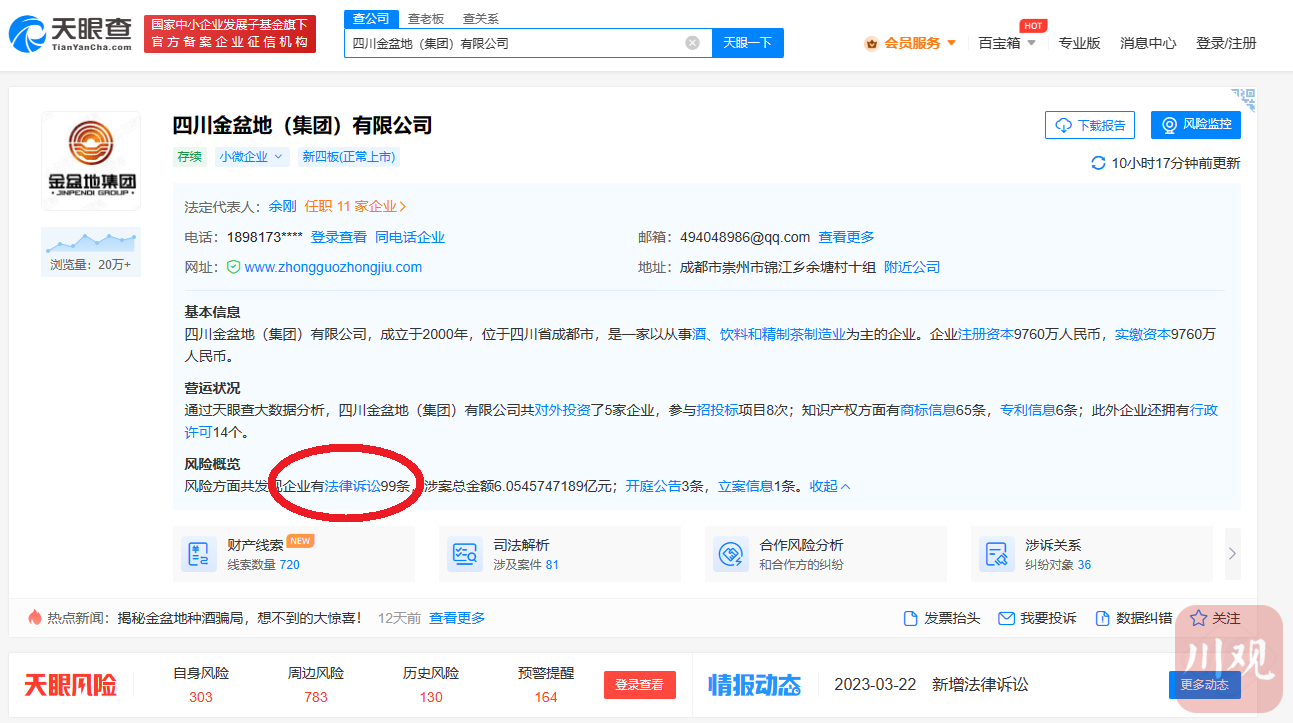Screen dimensions: 1293x723
Task: Open 合作风险分析 card icon
Action: (x=730, y=554)
